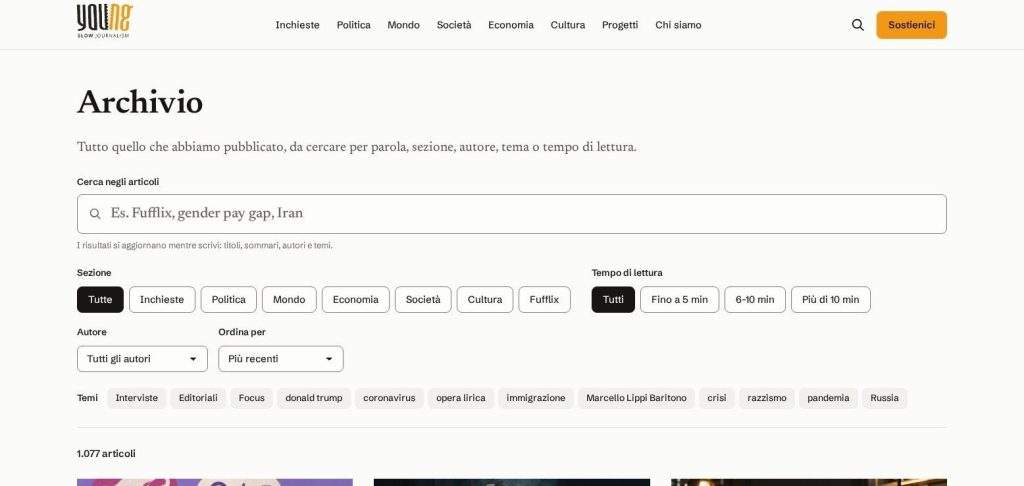Viewport: 1024px width, 486px height.
Task: Open Società in the top navigation
Action: [x=454, y=25]
